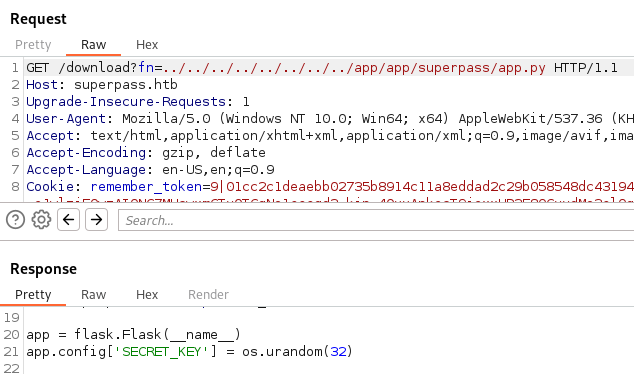Viewport: 634px width, 374px height.
Task: Click the 'Host' header name
Action: point(42,85)
